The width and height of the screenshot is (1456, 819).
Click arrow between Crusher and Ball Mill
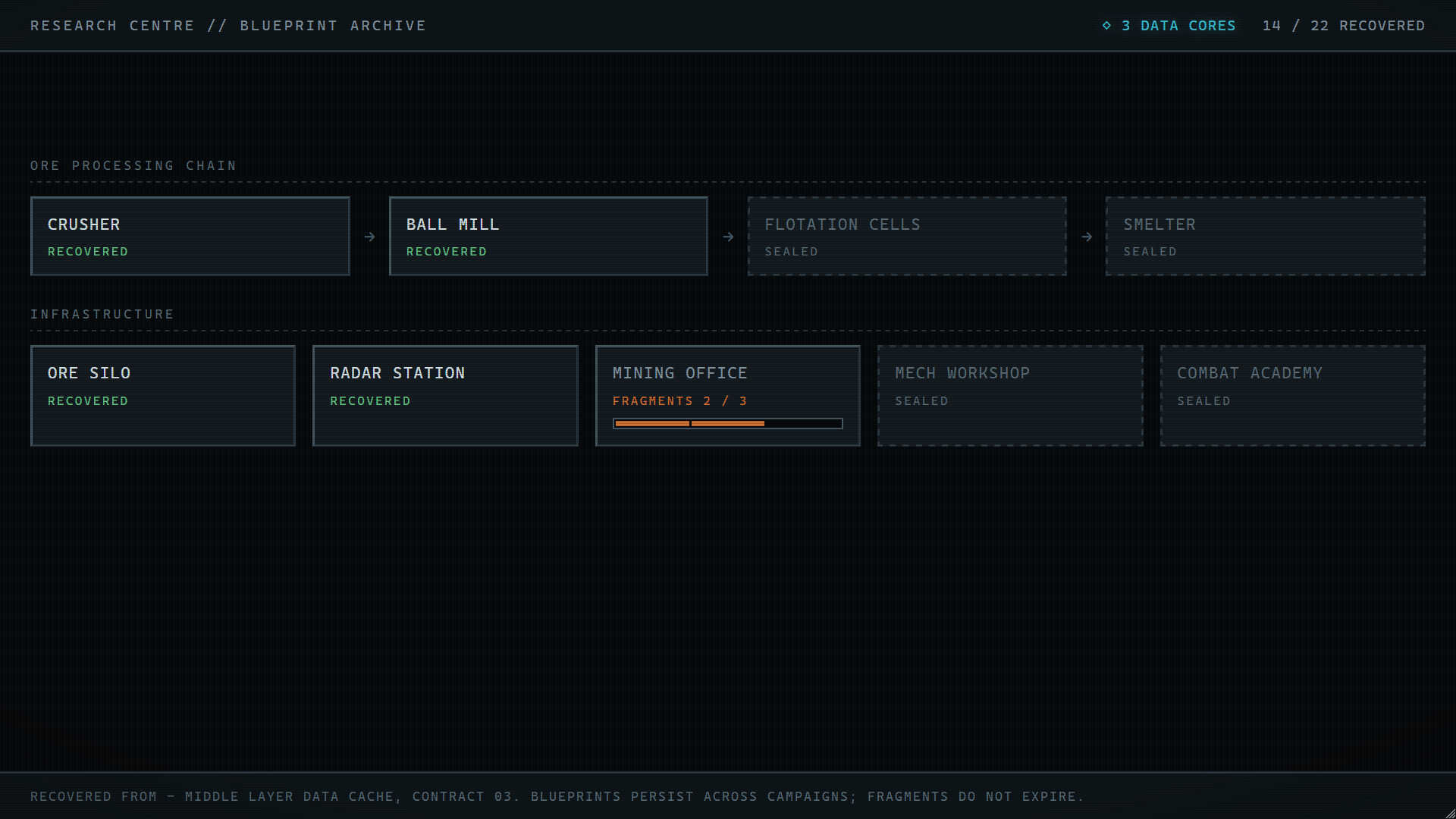[369, 237]
